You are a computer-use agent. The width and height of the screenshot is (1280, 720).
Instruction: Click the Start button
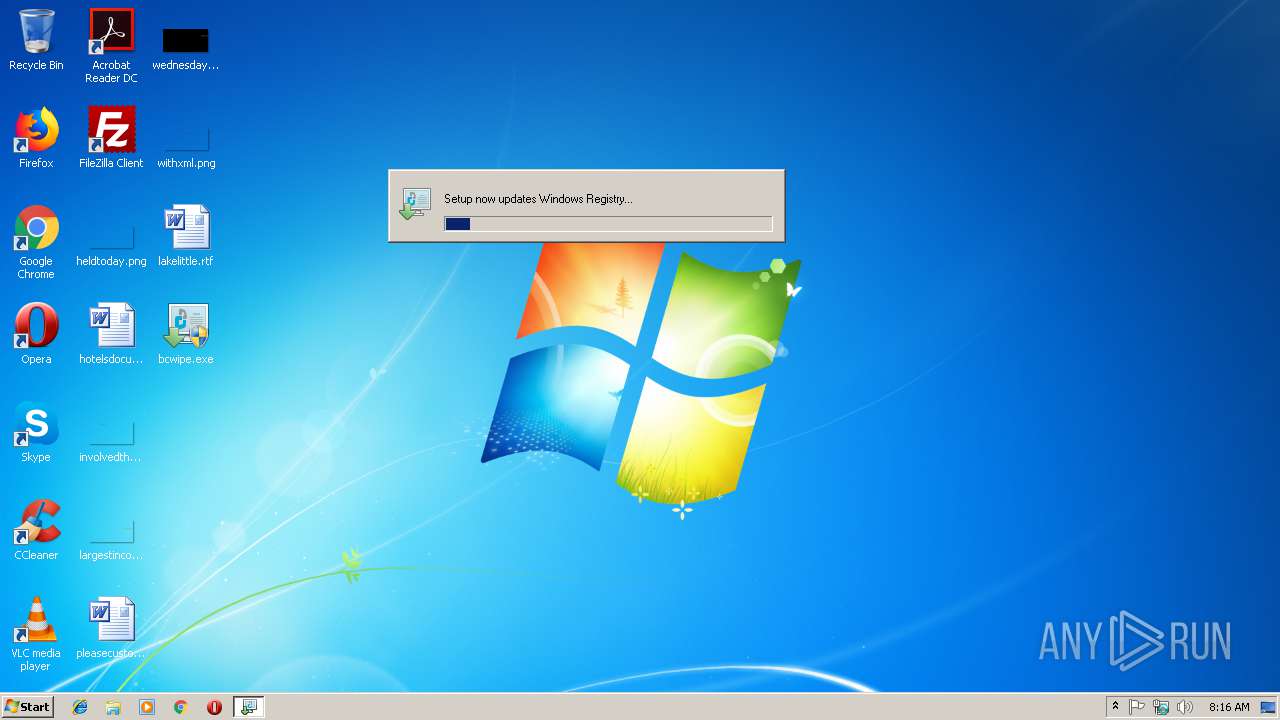pos(27,707)
